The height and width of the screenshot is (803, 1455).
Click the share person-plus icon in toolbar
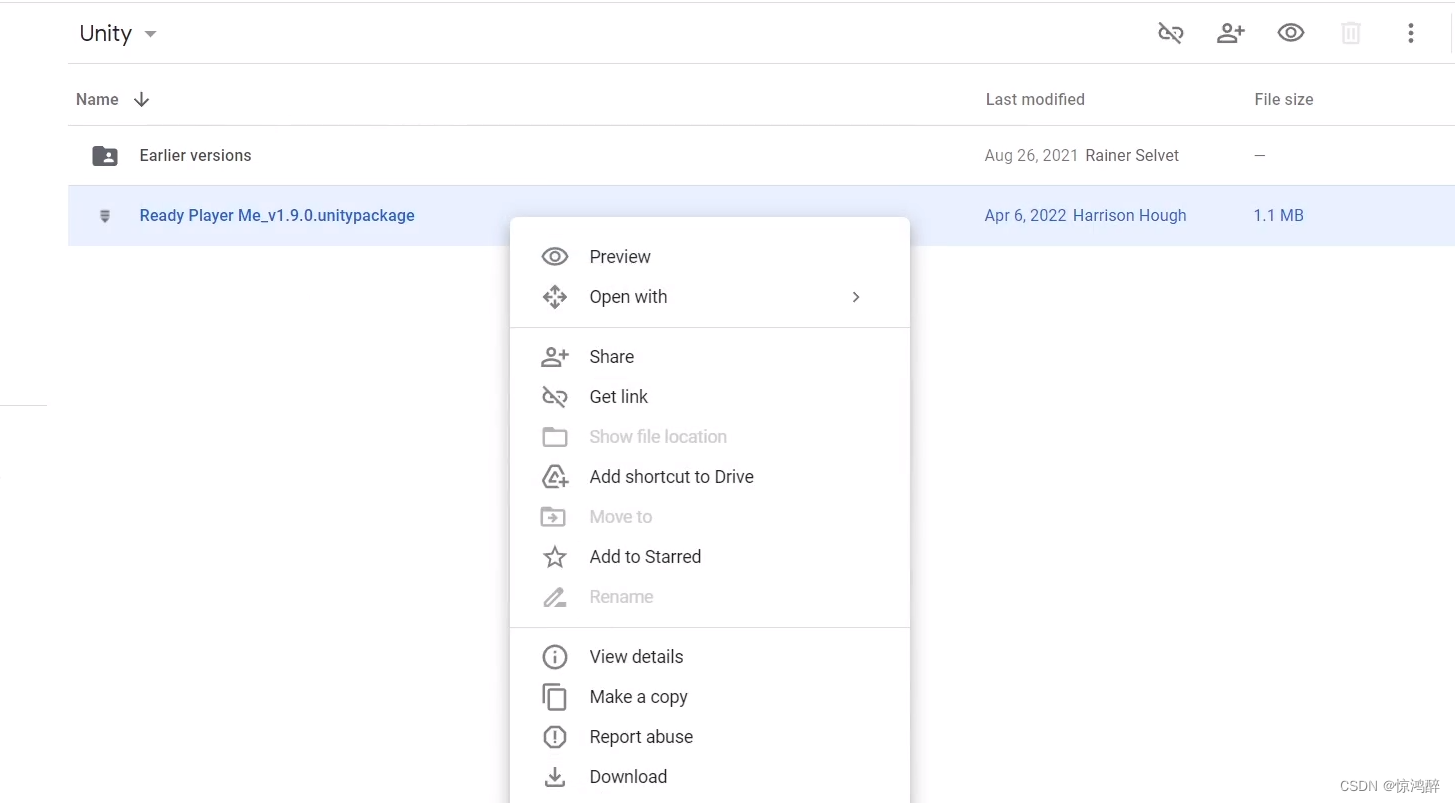1230,33
